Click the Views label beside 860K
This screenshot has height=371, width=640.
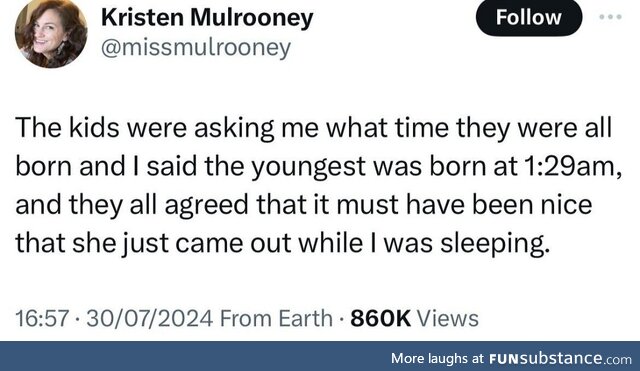coord(447,318)
